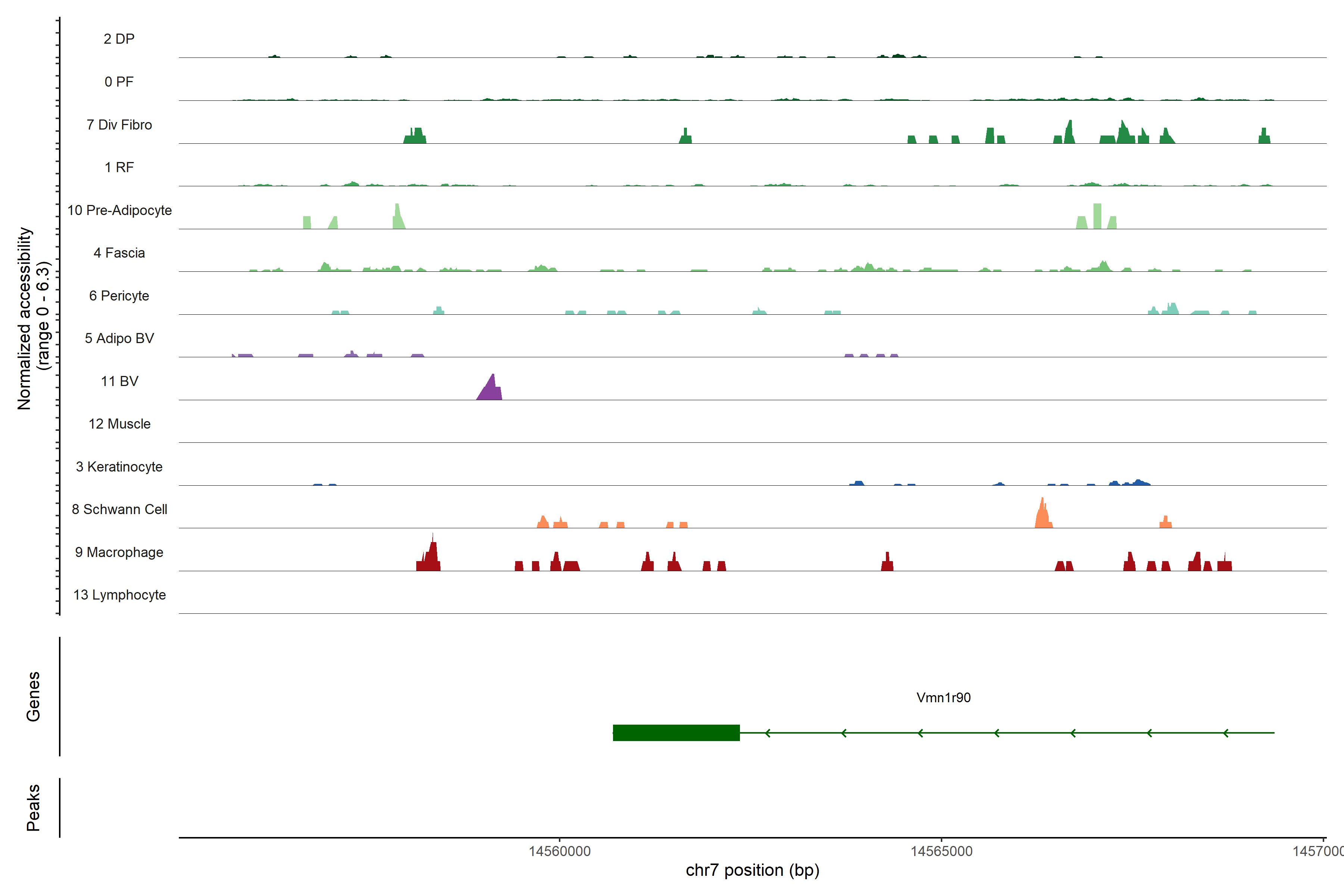Click the 12 Muscle track label
Image resolution: width=1344 pixels, height=896 pixels.
[x=119, y=424]
